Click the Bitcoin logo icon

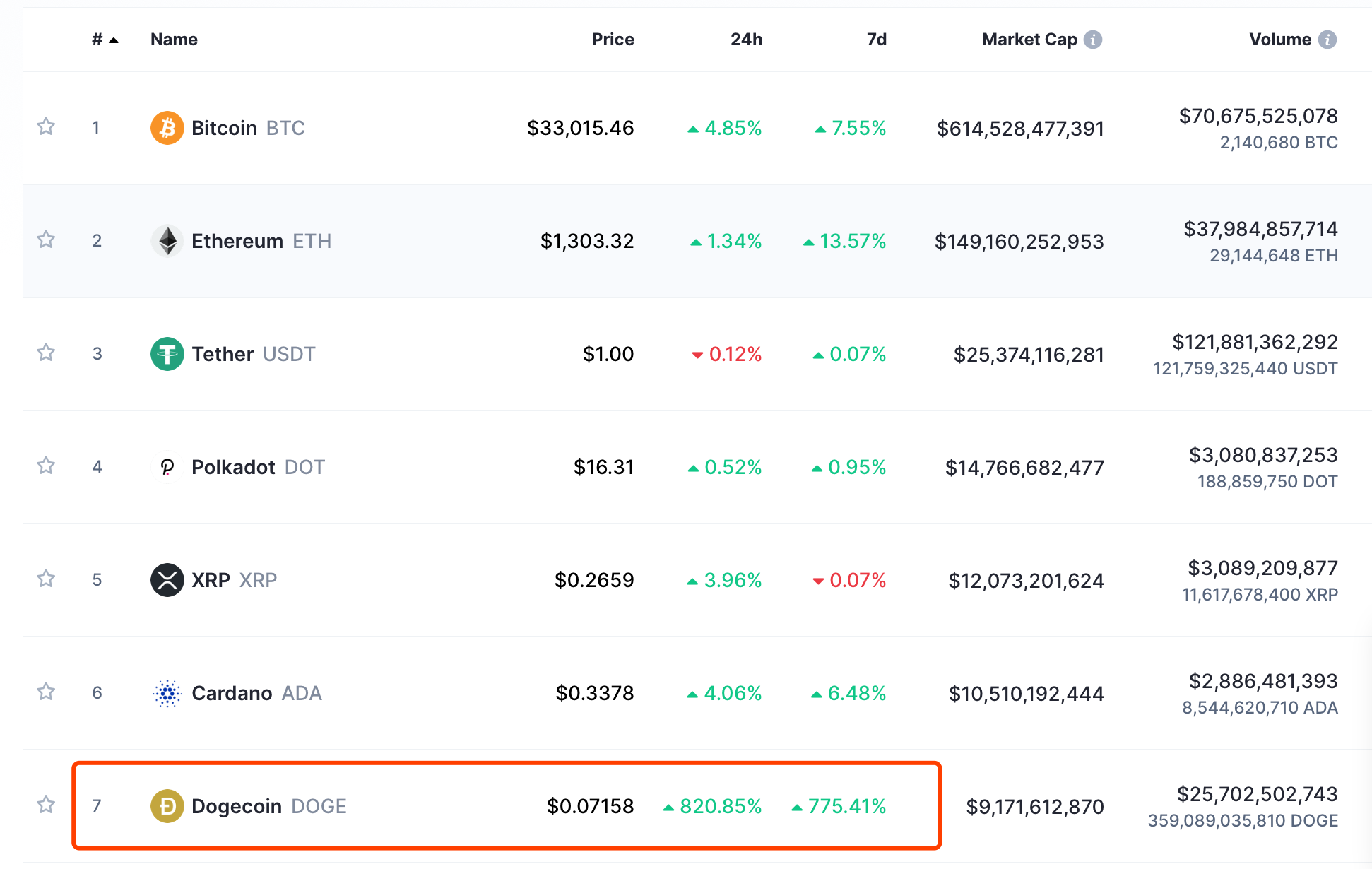[x=167, y=128]
